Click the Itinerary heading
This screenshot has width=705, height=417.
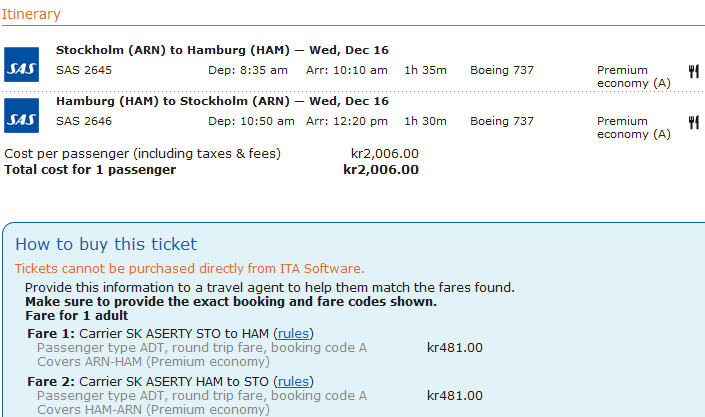tap(30, 14)
